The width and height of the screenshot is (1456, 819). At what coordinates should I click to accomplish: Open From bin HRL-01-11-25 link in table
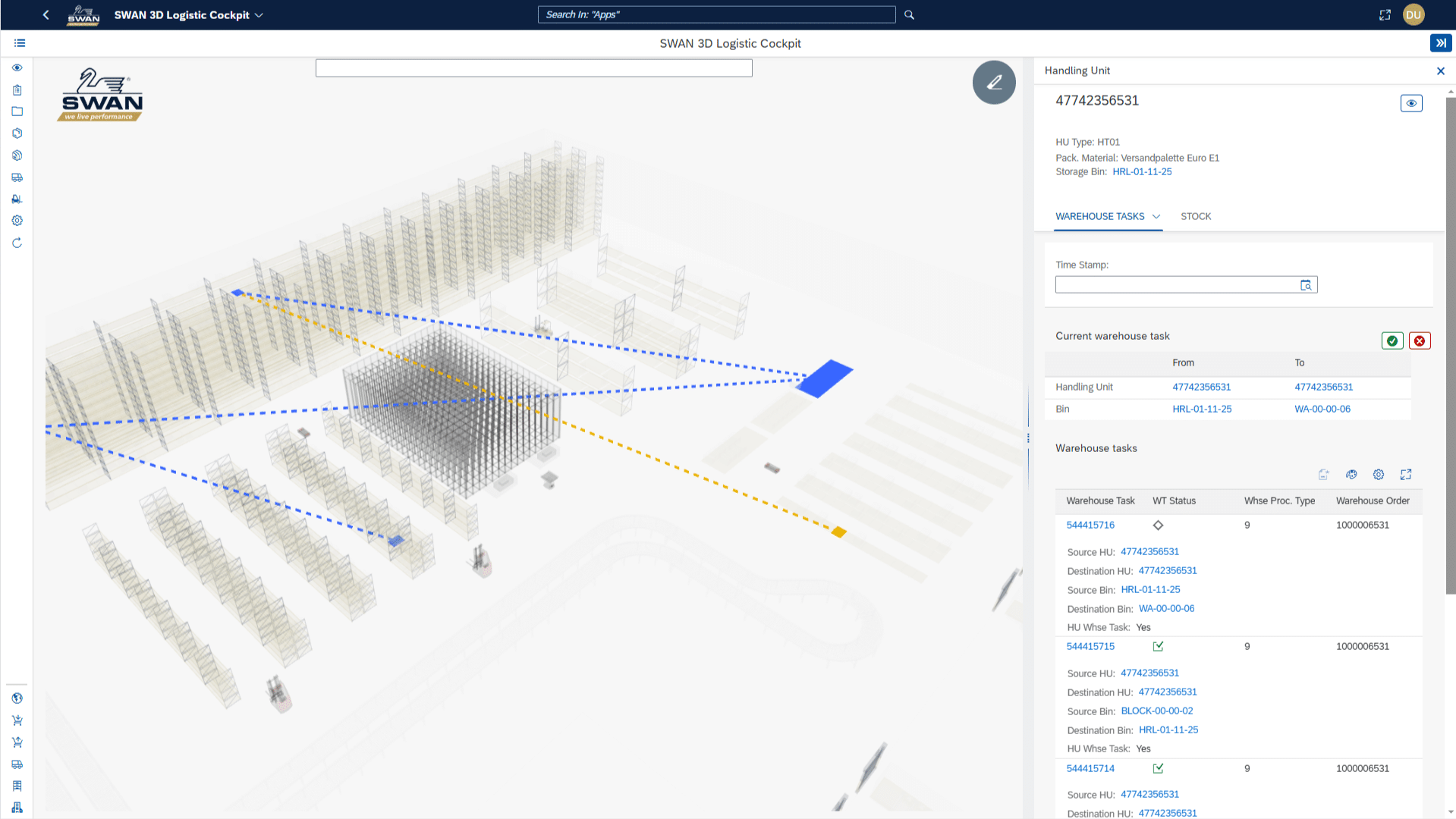[x=1202, y=409]
